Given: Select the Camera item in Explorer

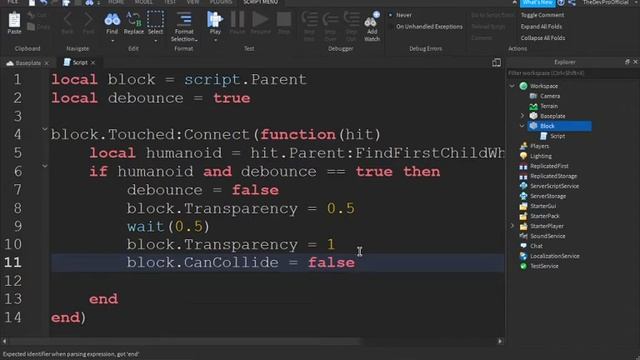Looking at the screenshot, I should pyautogui.click(x=550, y=96).
